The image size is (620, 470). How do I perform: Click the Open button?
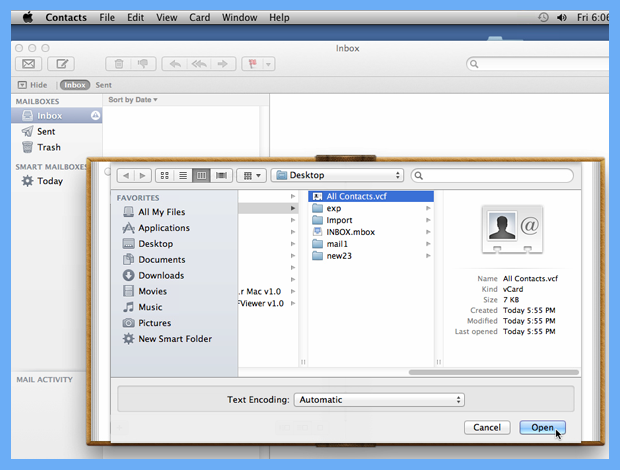542,427
